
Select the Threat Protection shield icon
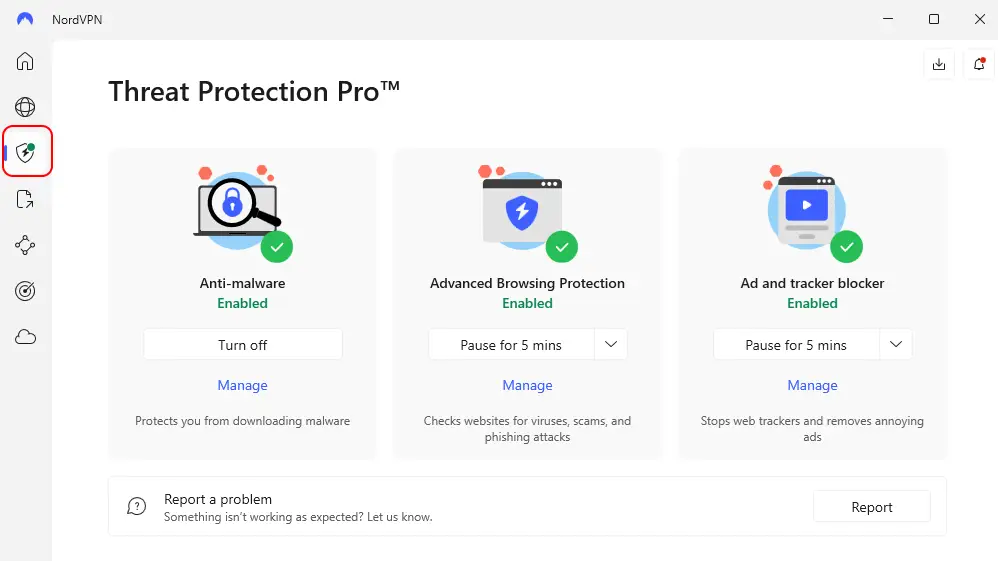click(26, 153)
